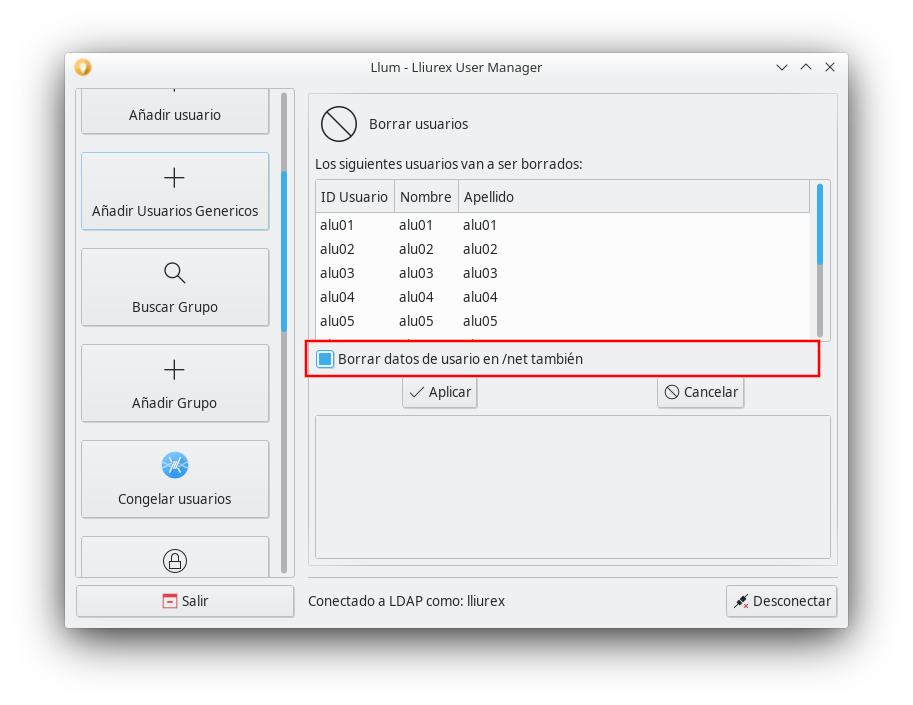
Task: Sort by the ID Usuario column header
Action: pyautogui.click(x=354, y=197)
